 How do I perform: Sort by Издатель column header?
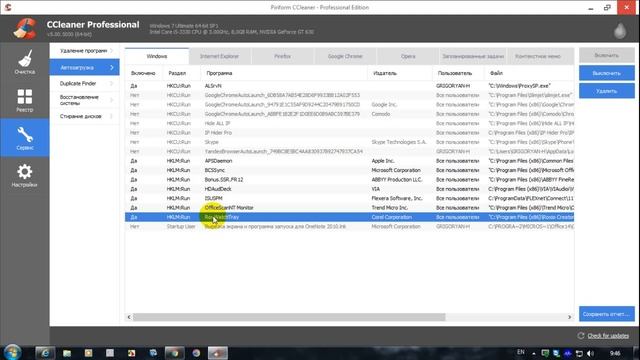400,73
